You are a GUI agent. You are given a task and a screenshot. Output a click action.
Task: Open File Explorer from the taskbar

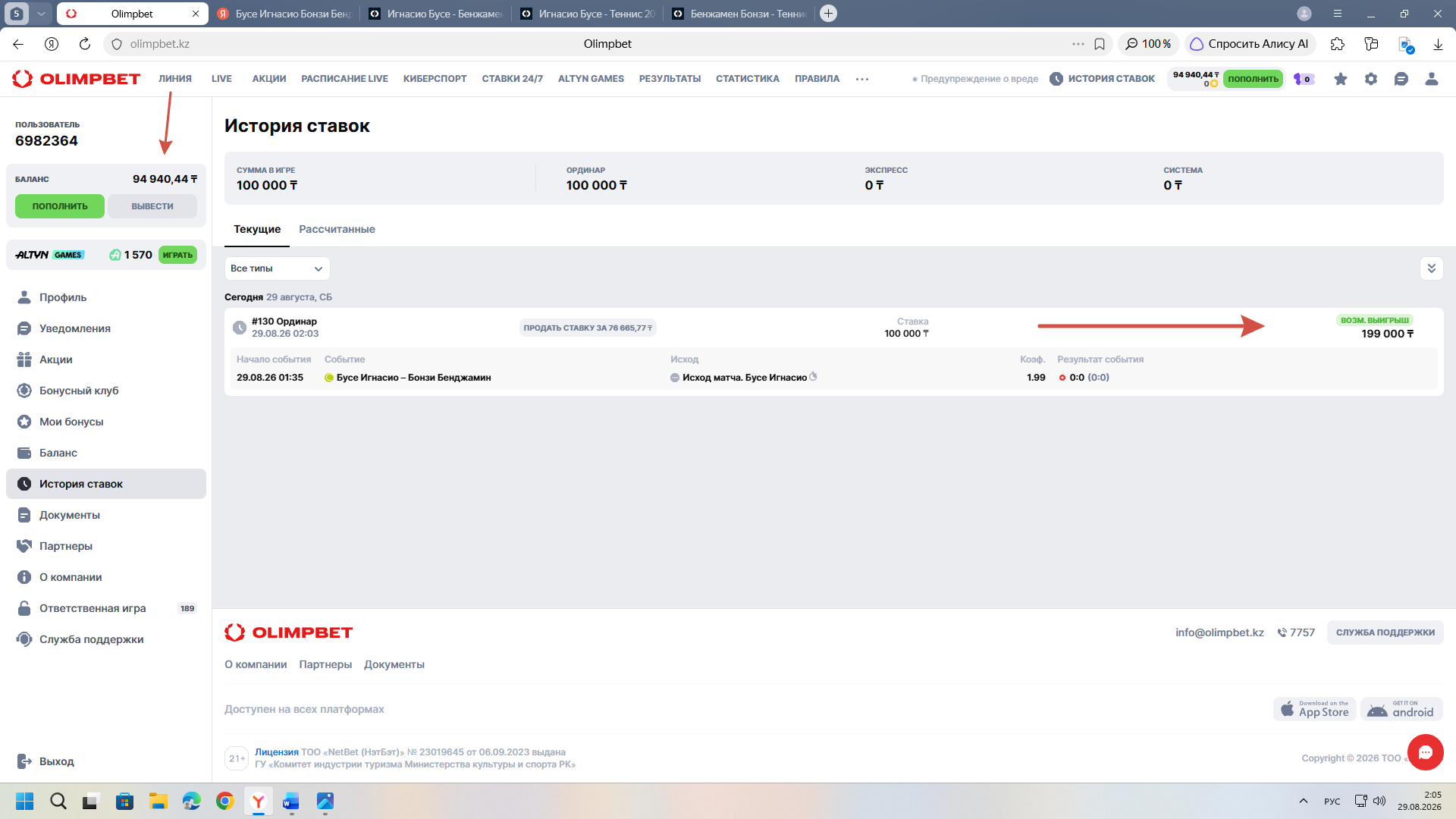(x=158, y=801)
